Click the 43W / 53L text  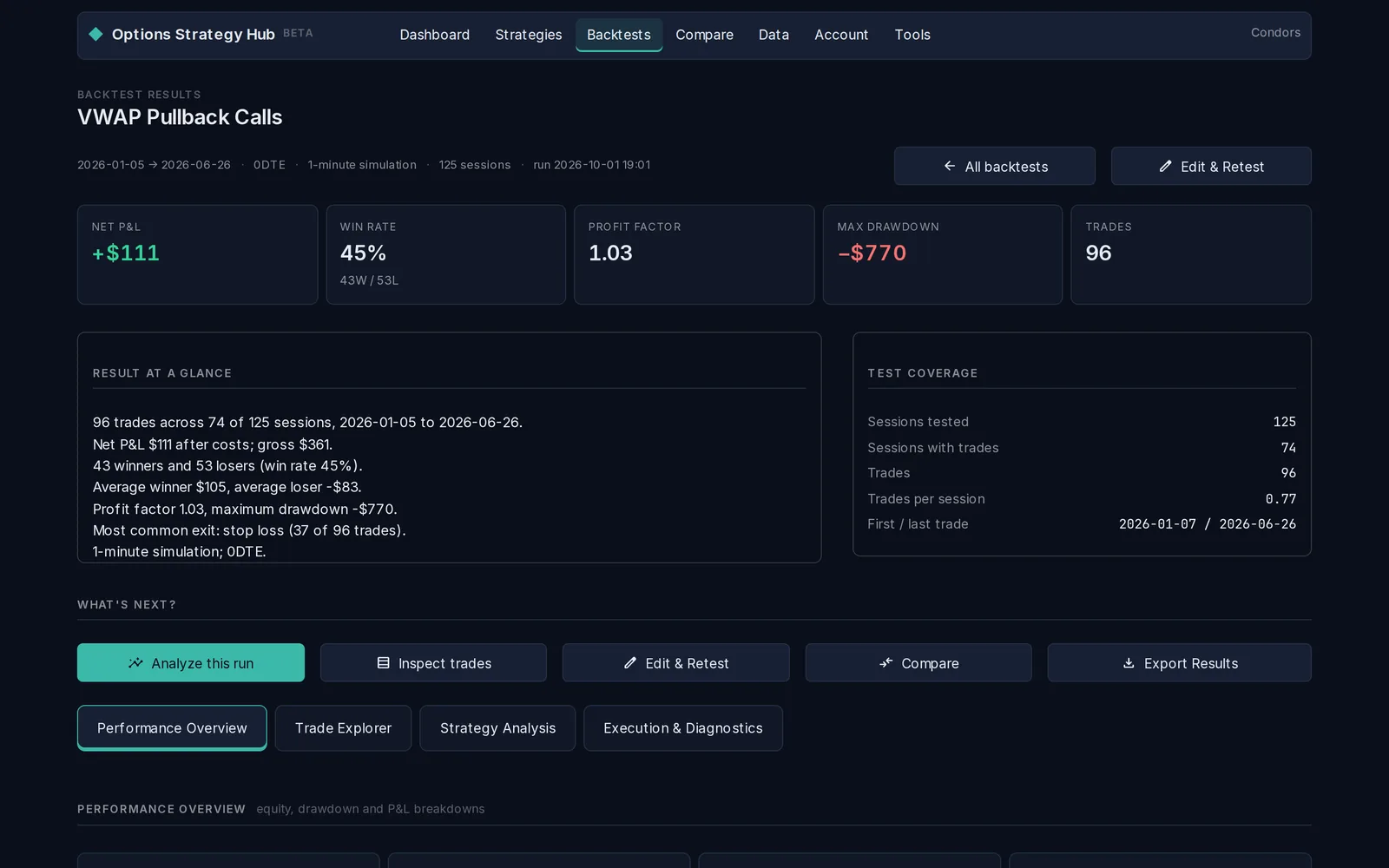[x=369, y=280]
